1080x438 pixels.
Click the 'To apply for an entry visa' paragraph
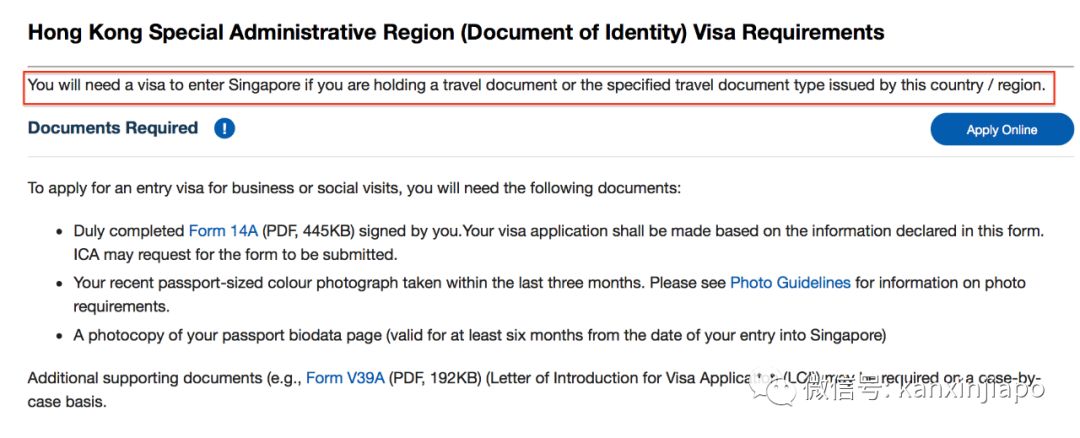(354, 187)
